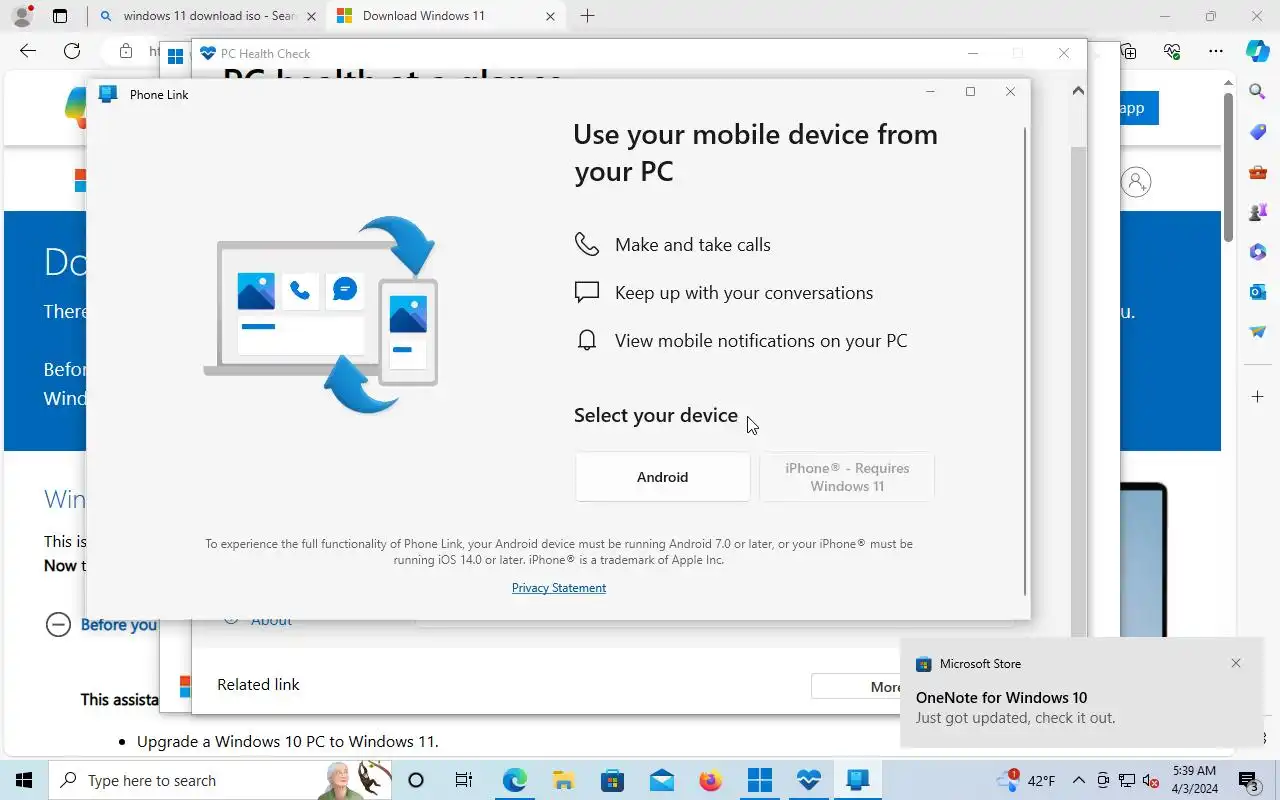Click the 'Make and take calls' phone icon
The image size is (1280, 800).
click(x=587, y=244)
